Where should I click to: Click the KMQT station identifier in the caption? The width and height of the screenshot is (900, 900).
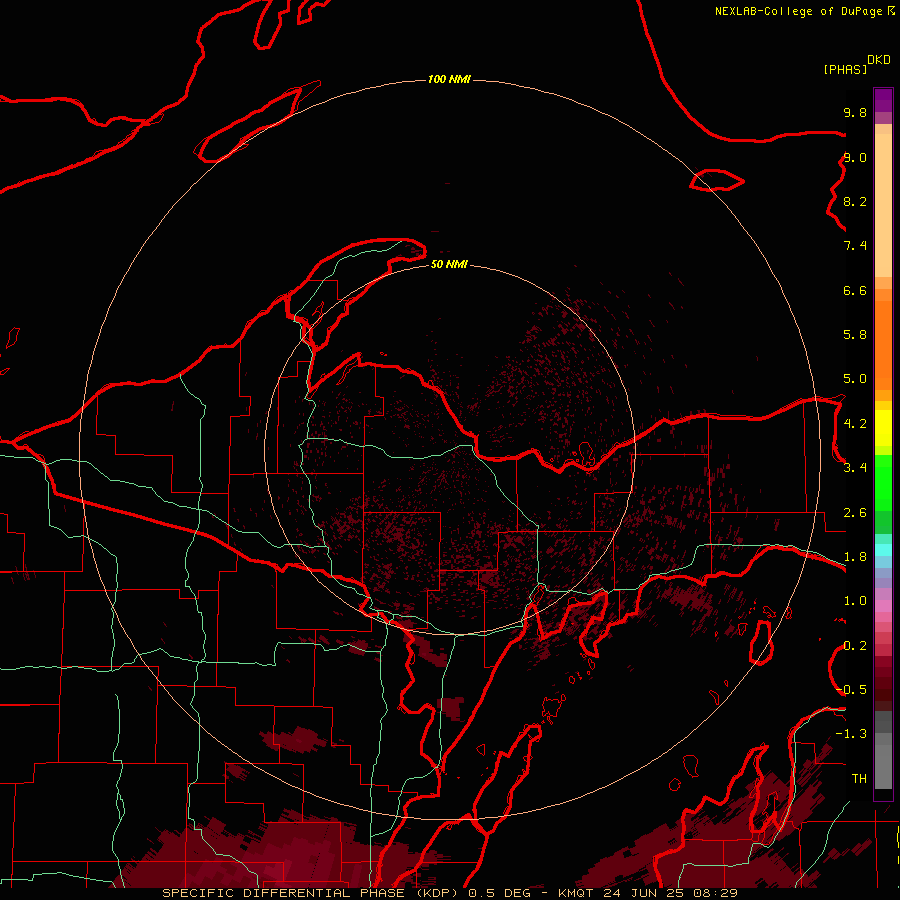[575, 893]
